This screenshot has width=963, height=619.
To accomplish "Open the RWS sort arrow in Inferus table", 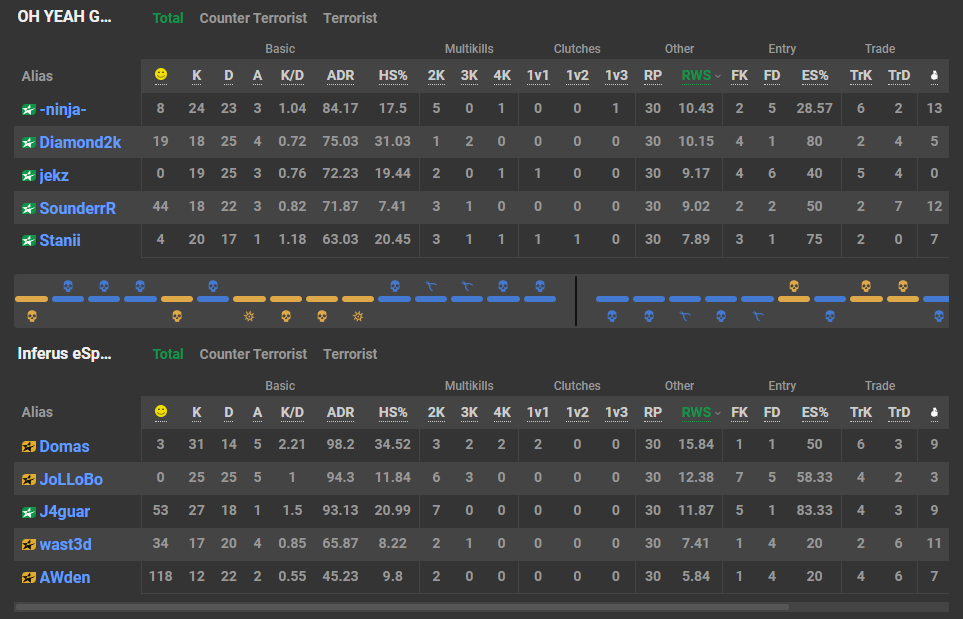I will point(717,413).
